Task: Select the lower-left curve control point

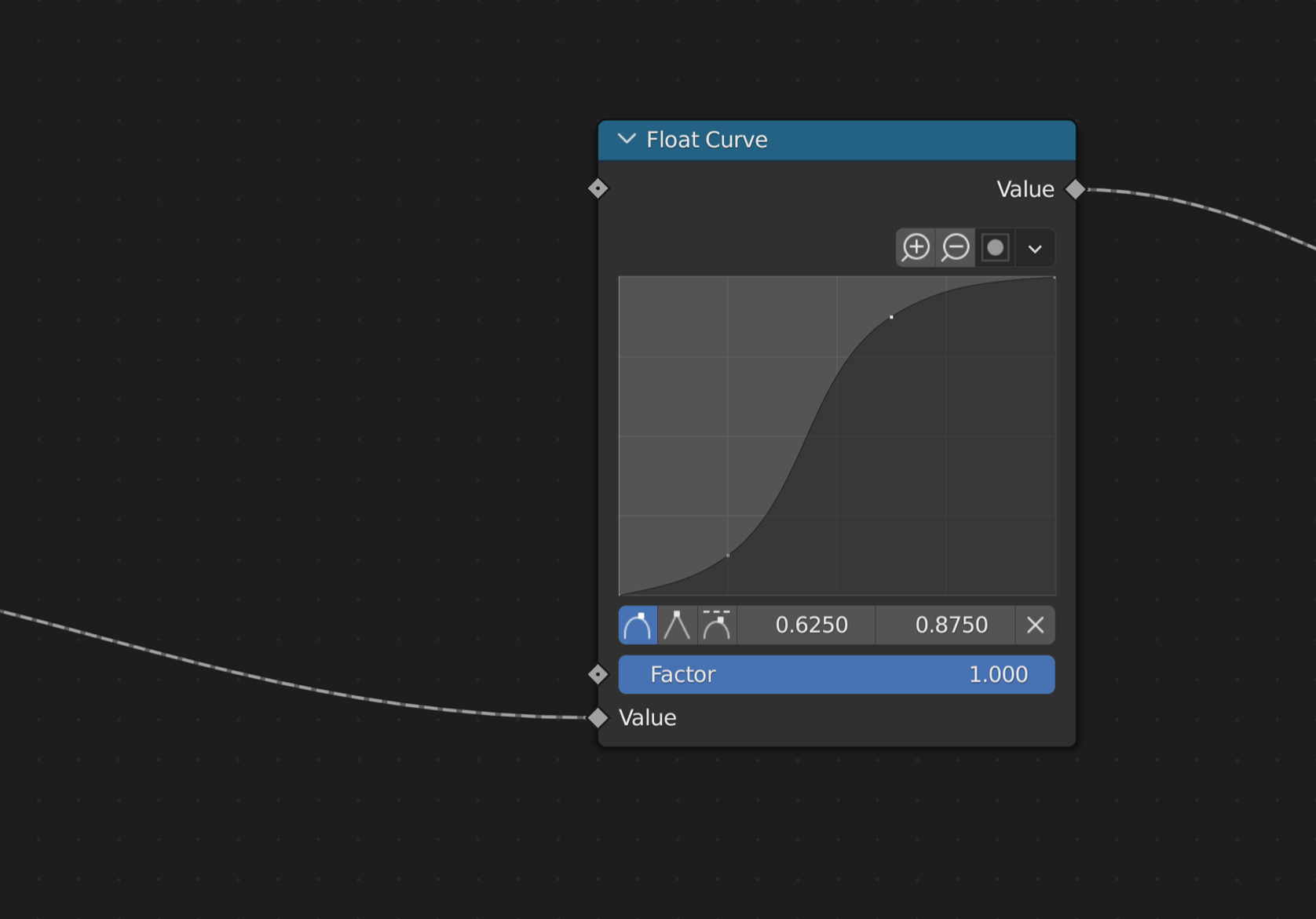Action: tap(728, 555)
